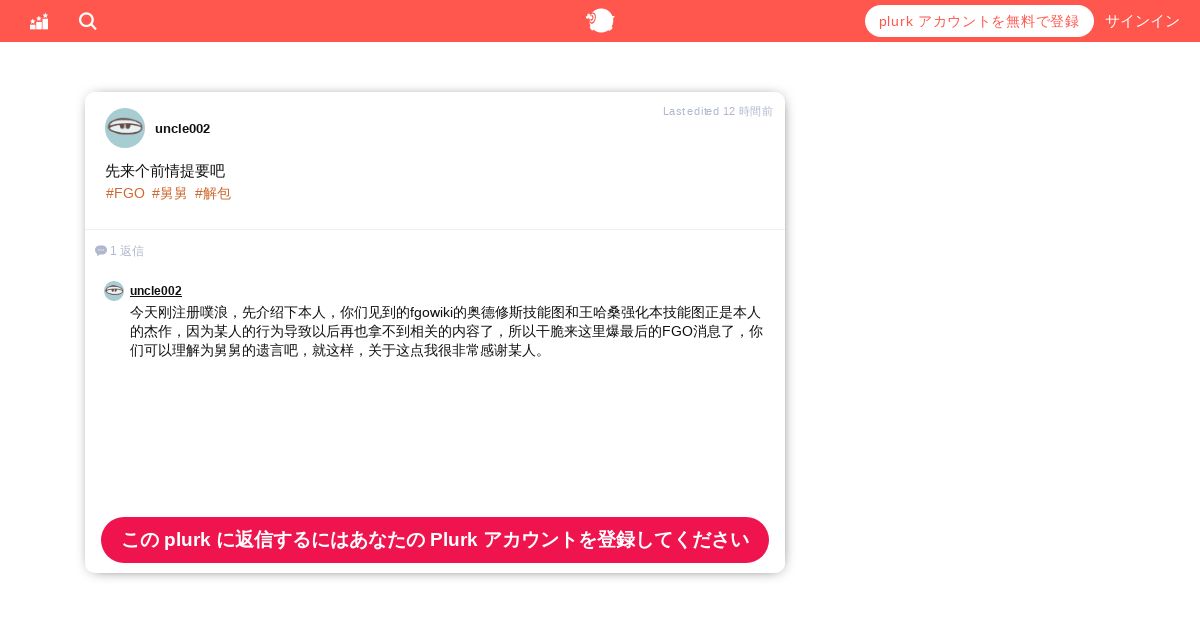Go home via the Plurk logo
1200x630 pixels.
click(600, 20)
